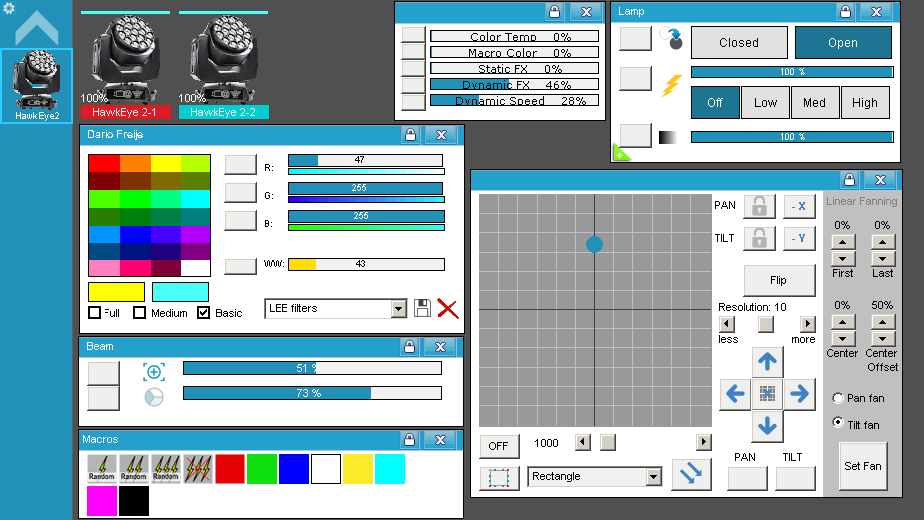Viewport: 924px width, 520px height.
Task: Enable the Full palette checkbox
Action: point(94,312)
